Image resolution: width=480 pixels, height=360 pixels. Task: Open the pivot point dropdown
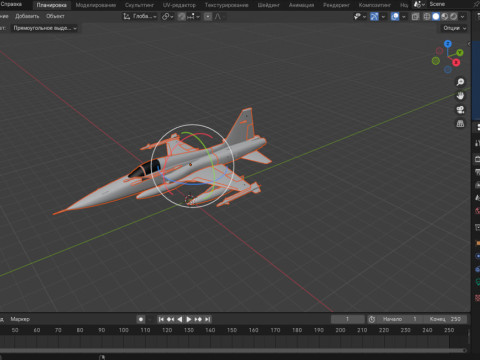tap(167, 16)
